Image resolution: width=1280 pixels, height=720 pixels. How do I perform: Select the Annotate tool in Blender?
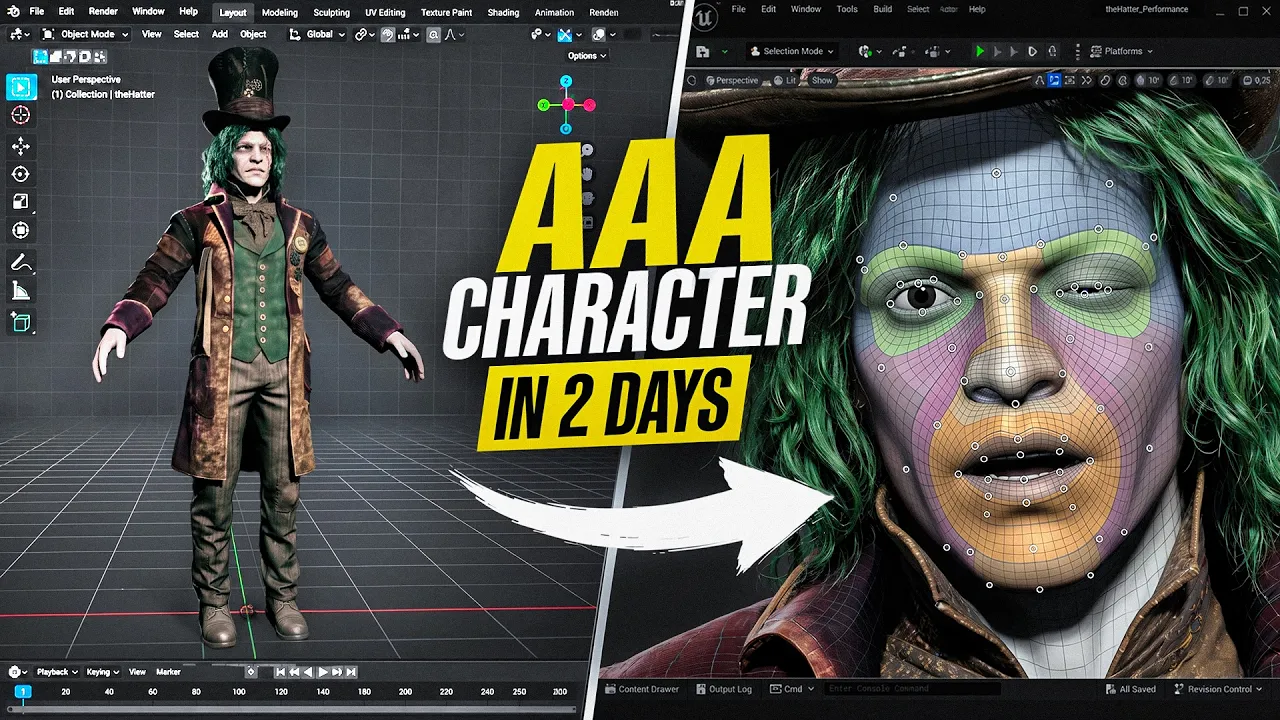pos(20,263)
